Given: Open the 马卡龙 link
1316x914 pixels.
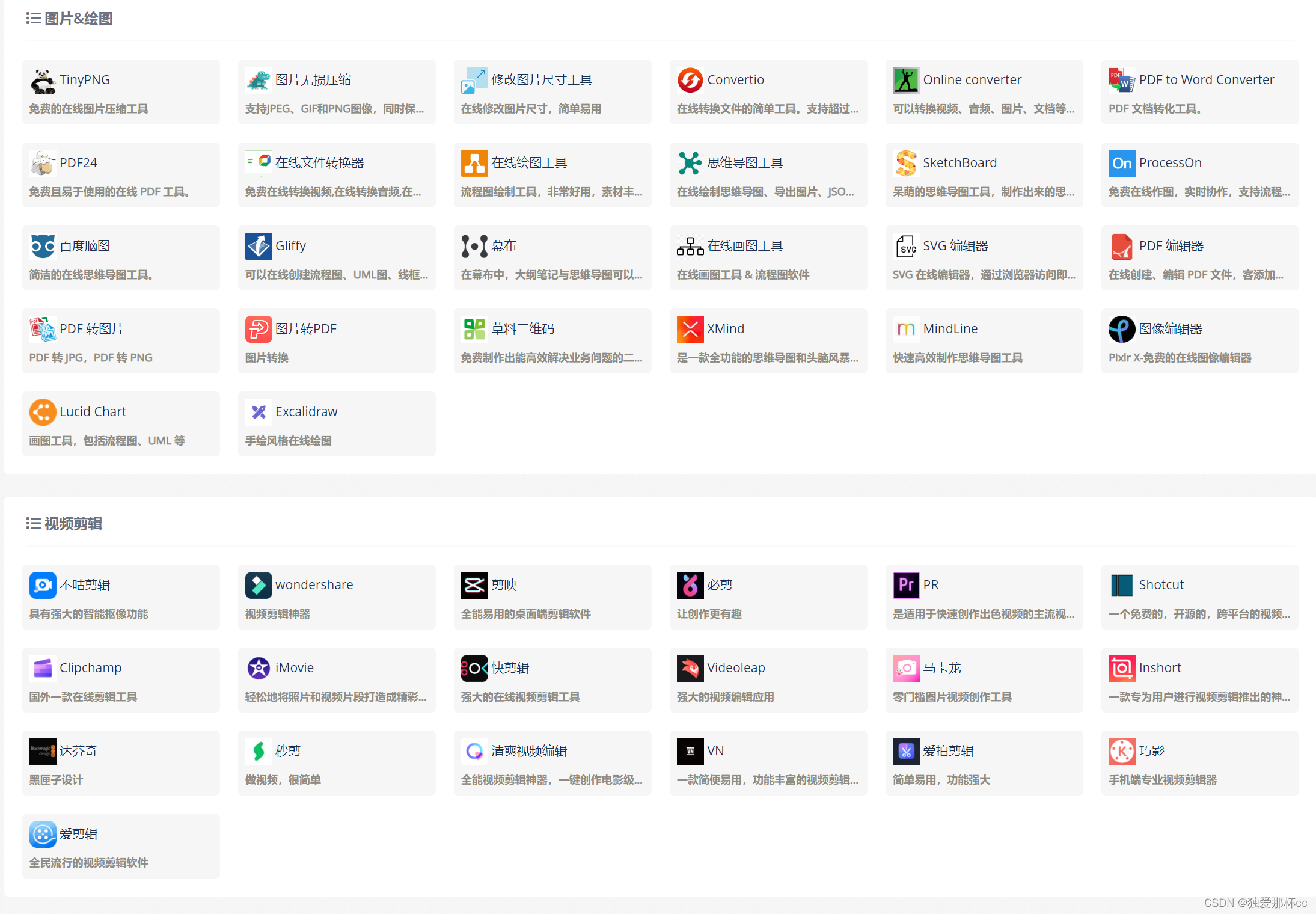Looking at the screenshot, I should click(942, 668).
